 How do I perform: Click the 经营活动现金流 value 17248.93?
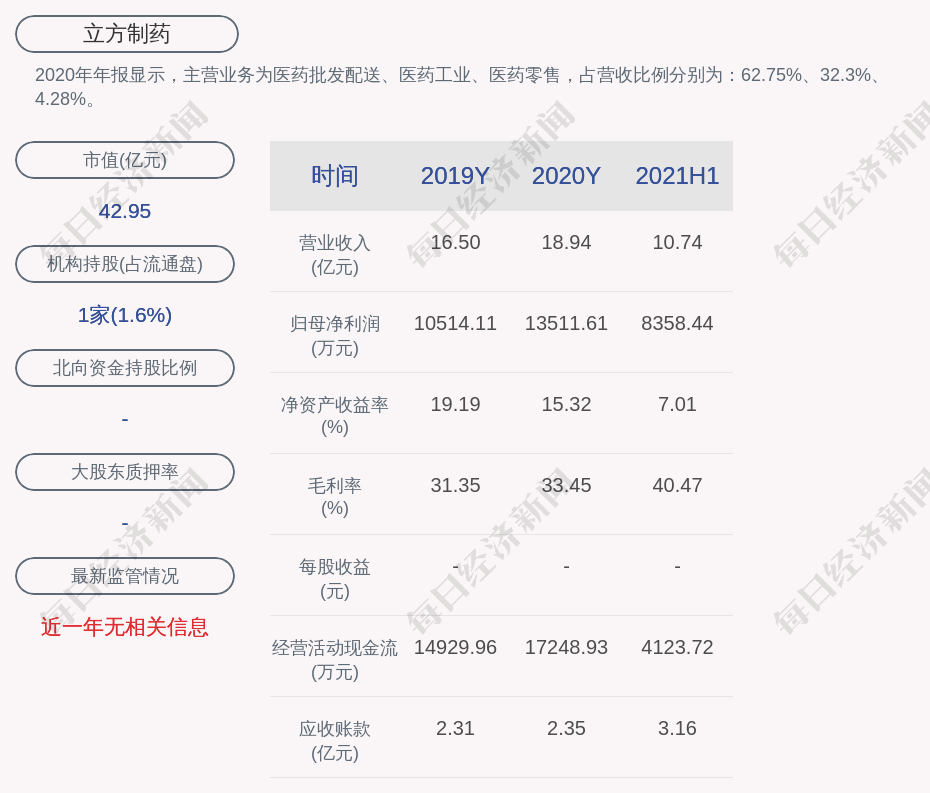566,647
